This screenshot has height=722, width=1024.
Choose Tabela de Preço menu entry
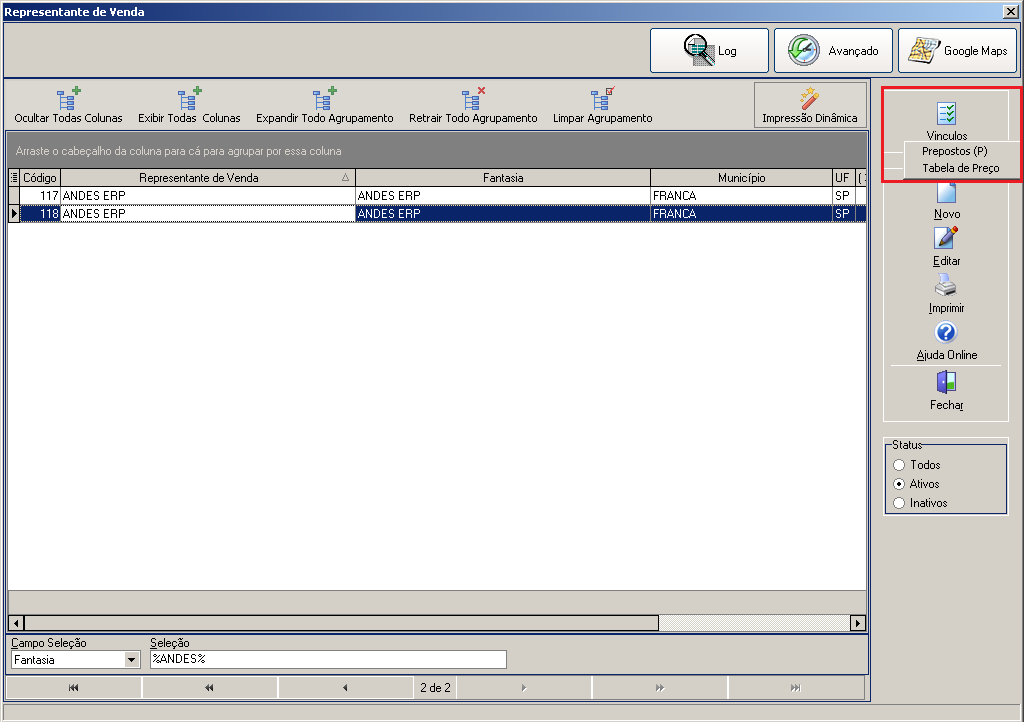point(960,168)
